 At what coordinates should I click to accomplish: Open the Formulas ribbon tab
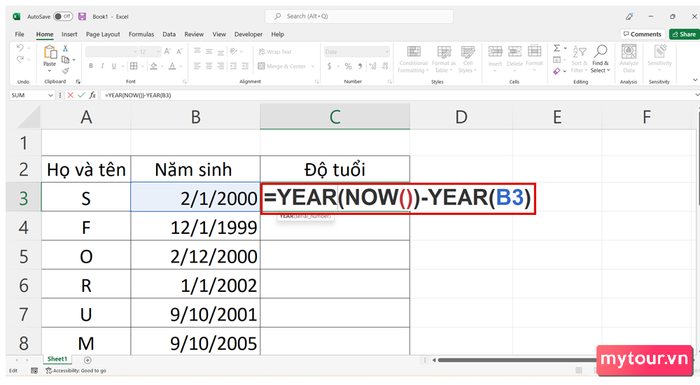pos(141,34)
